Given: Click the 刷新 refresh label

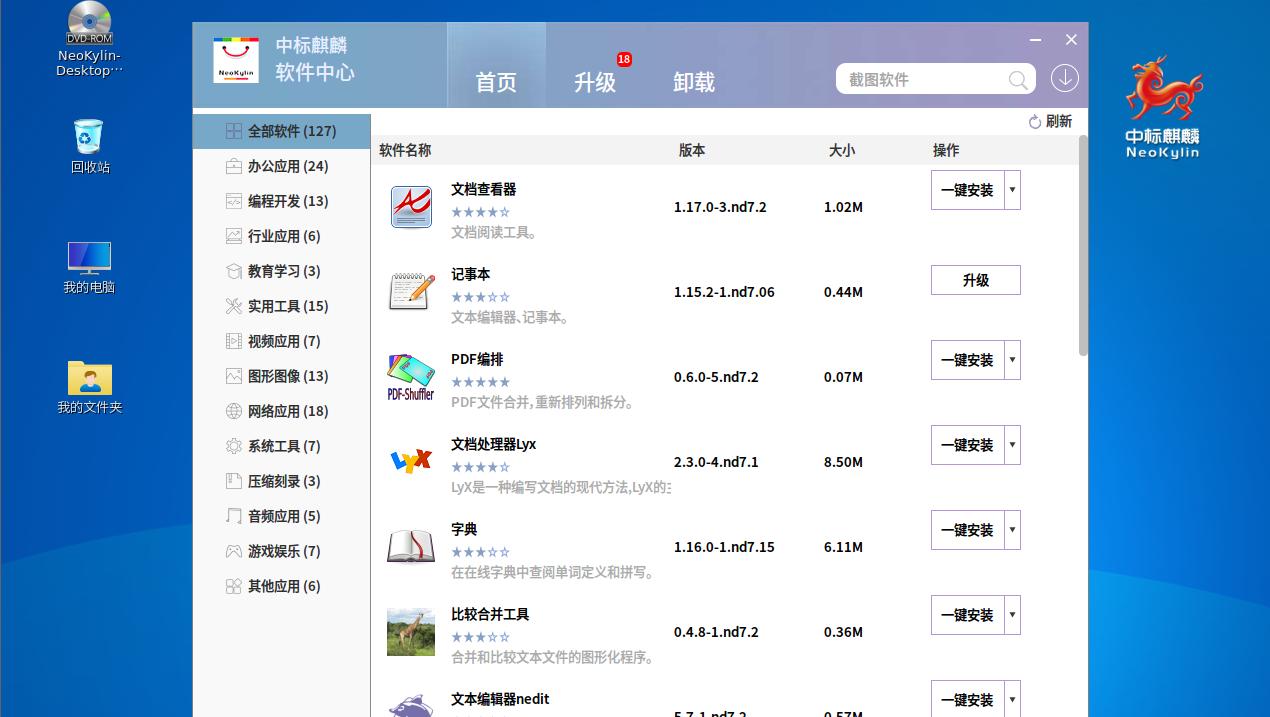Looking at the screenshot, I should [x=1059, y=122].
